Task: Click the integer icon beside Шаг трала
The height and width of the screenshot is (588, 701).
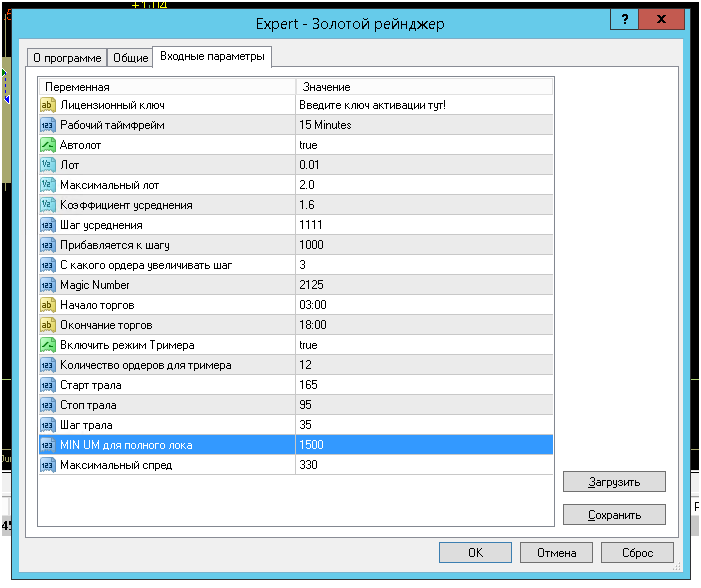Action: (47, 425)
